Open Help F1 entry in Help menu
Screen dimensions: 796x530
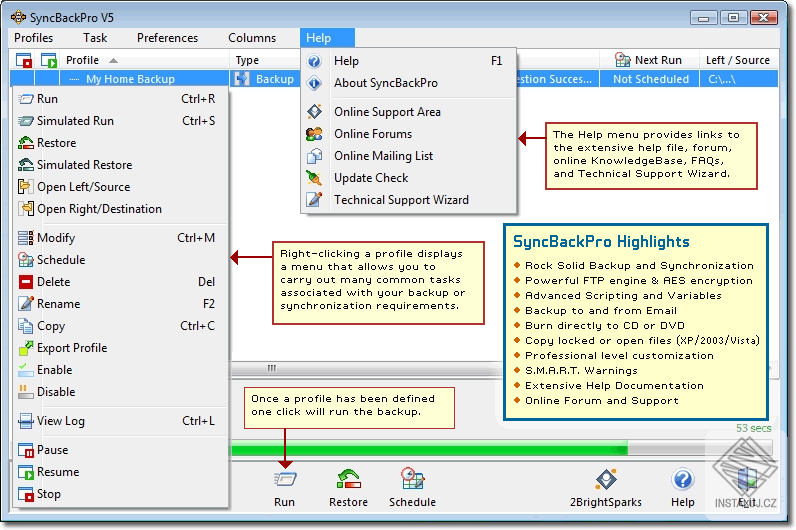[x=409, y=61]
